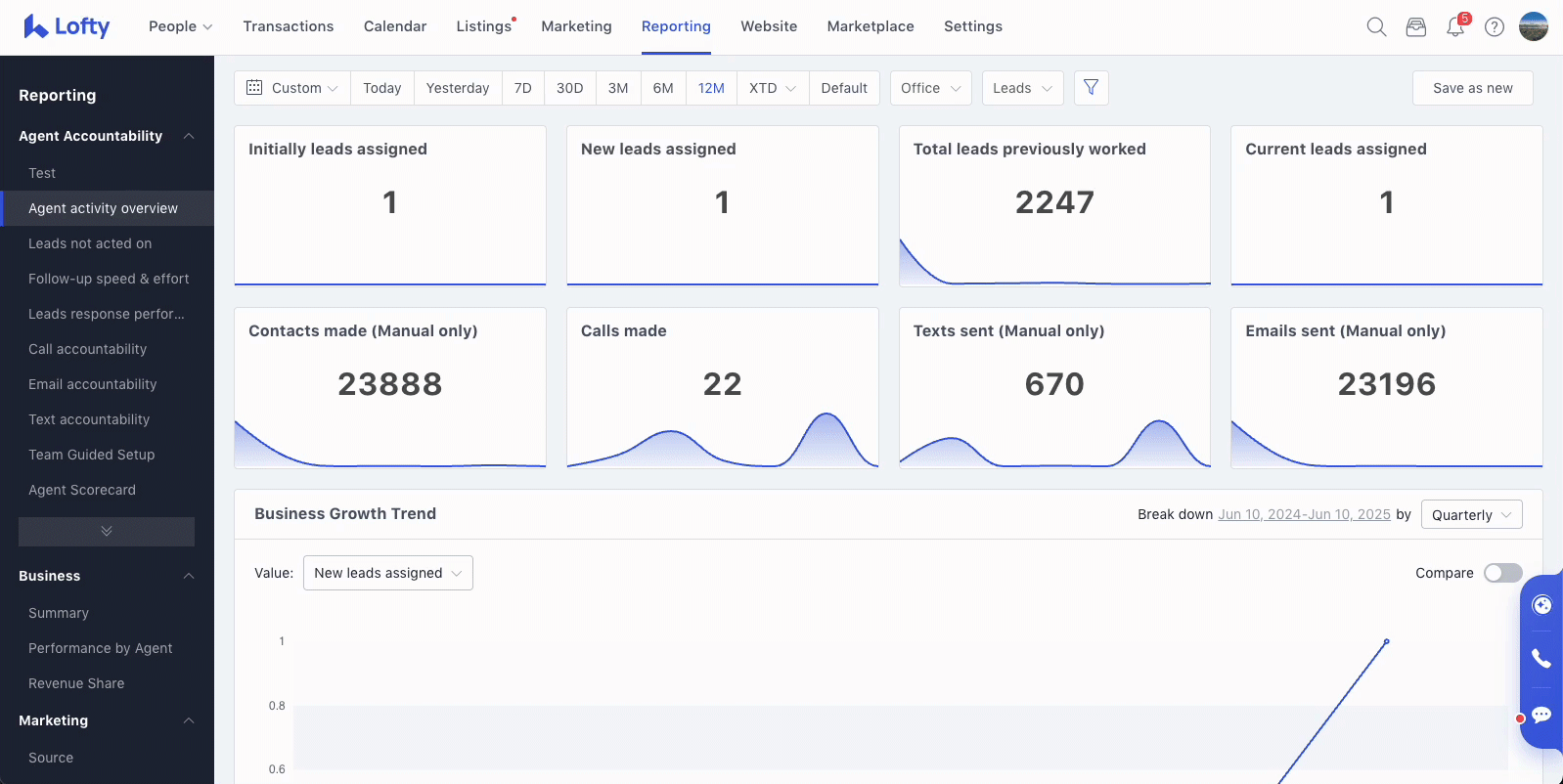Image resolution: width=1563 pixels, height=784 pixels.
Task: Open the inbox tray icon
Action: click(1416, 27)
